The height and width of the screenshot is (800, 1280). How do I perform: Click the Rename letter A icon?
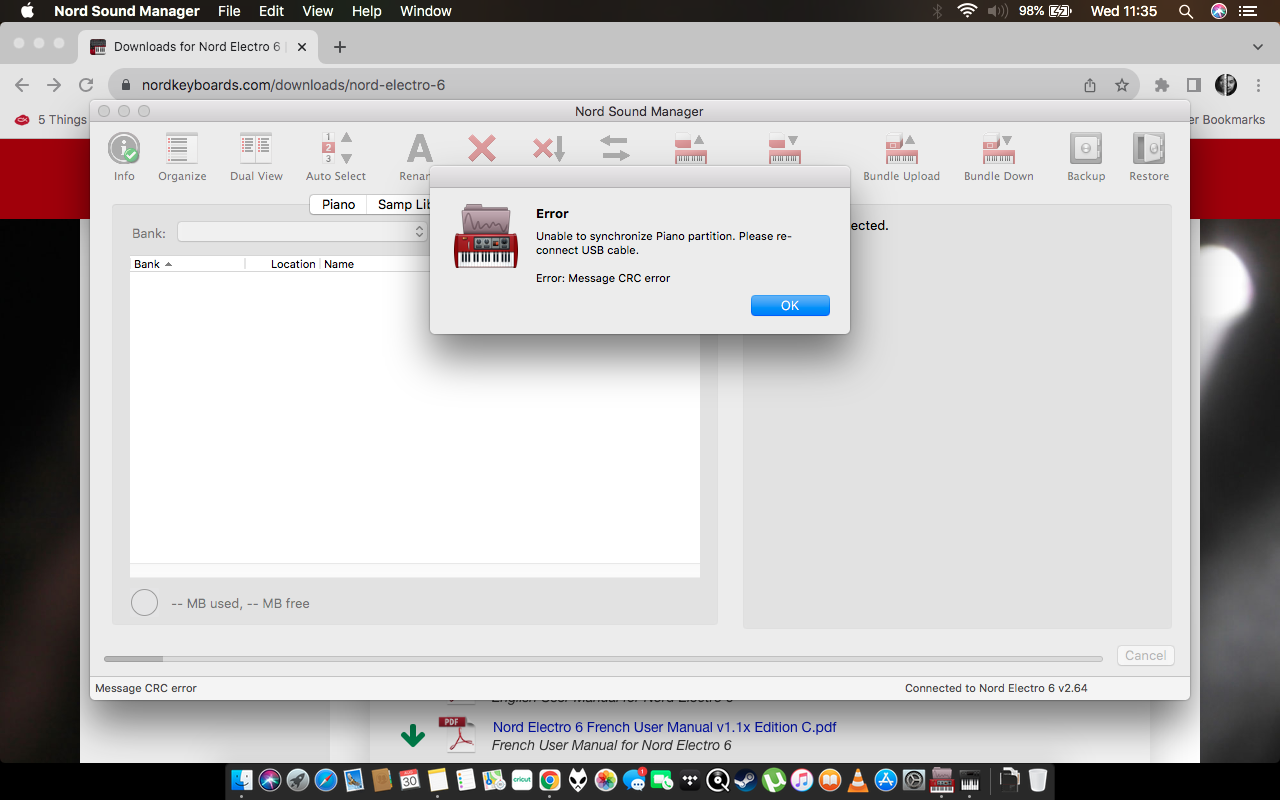pyautogui.click(x=420, y=149)
